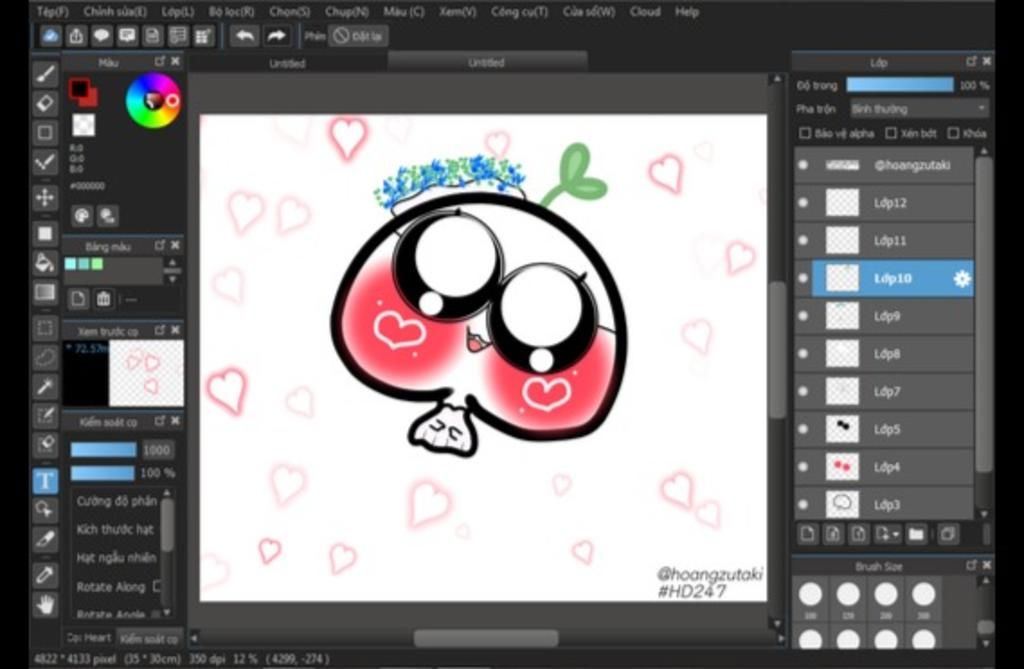Toggle the Bảo vệ alpha checkbox
Viewport: 1024px width, 669px height.
[x=805, y=133]
